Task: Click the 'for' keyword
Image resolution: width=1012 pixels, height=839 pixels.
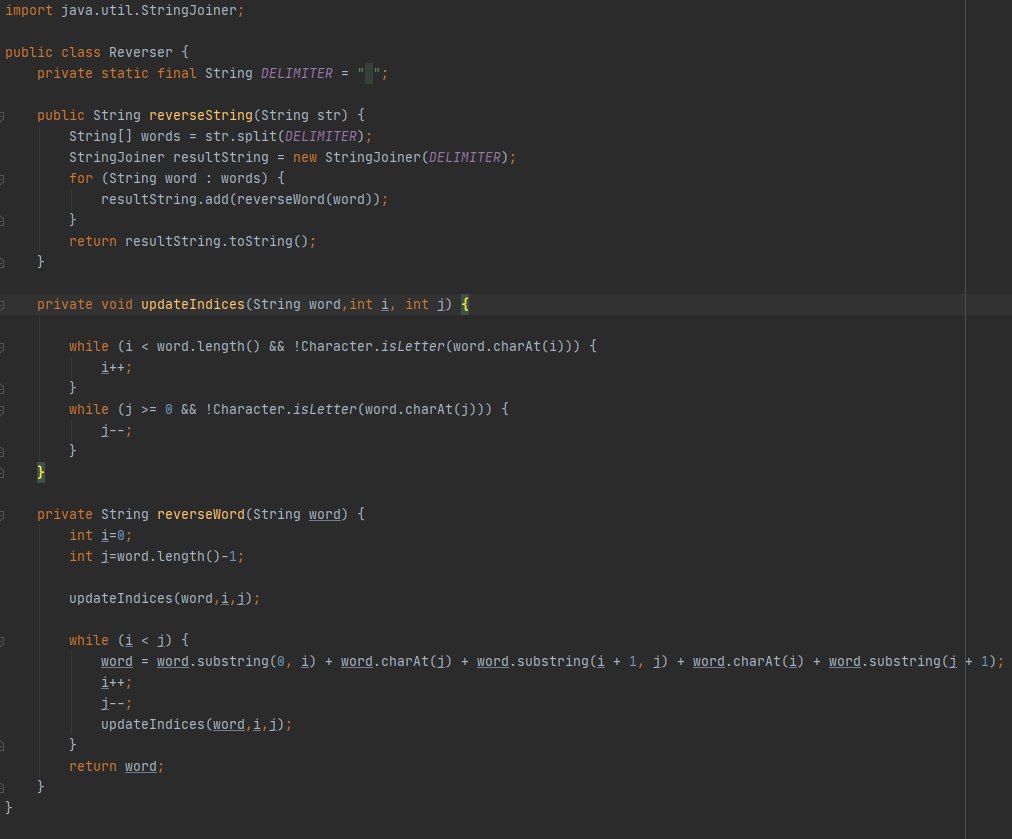Action: (x=81, y=179)
